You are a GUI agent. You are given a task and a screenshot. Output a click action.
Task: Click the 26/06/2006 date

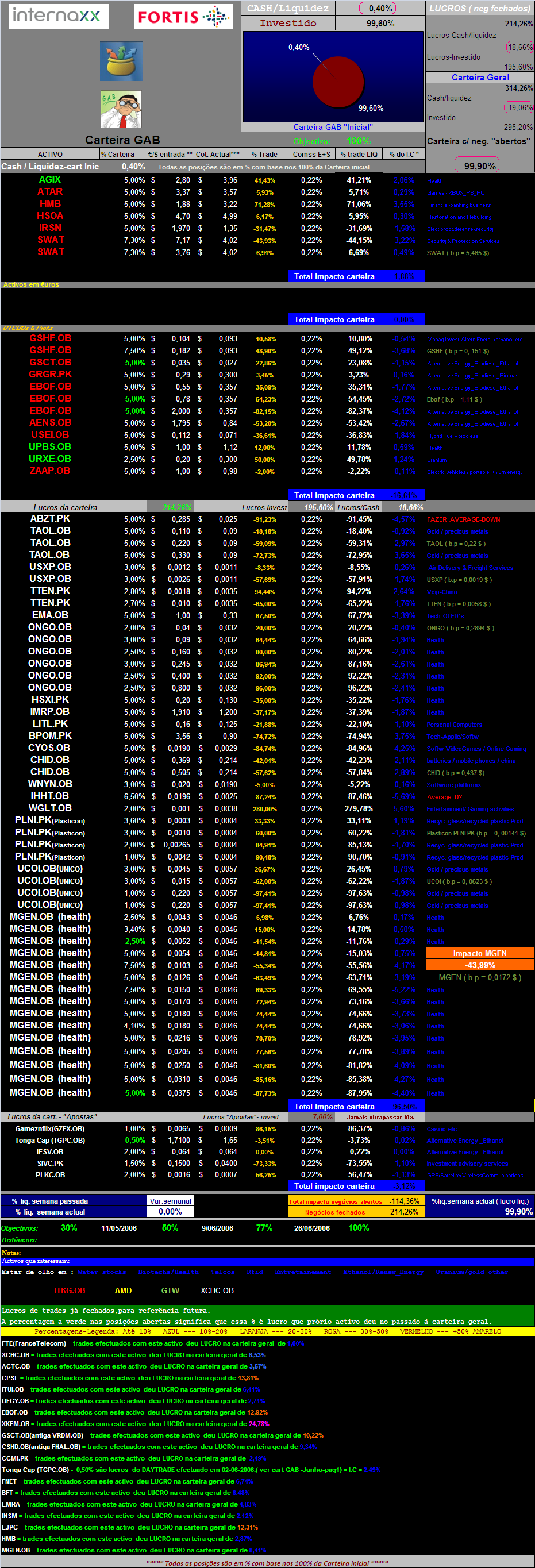tap(311, 1228)
